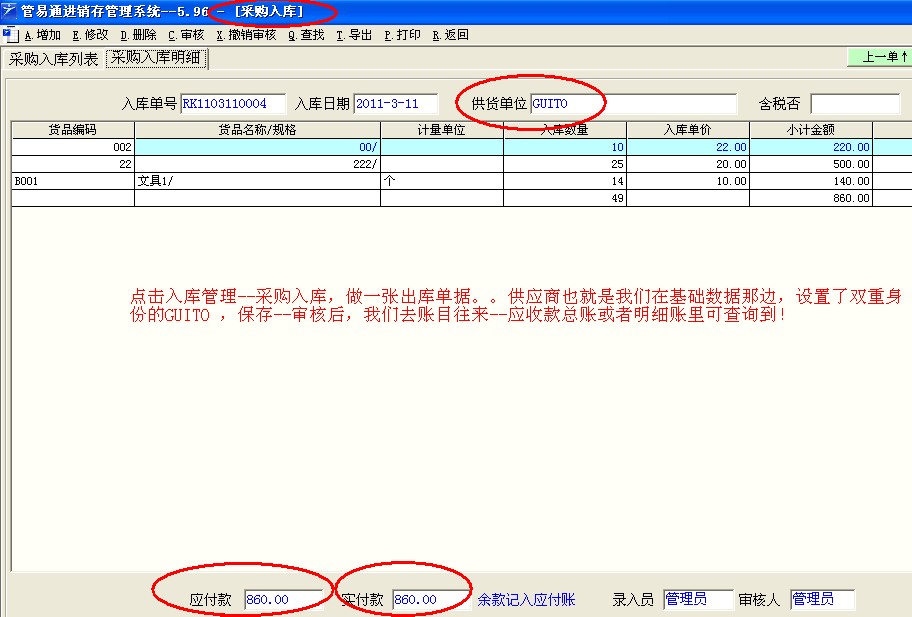Click the unit cell showing 个
The image size is (912, 617).
point(441,181)
